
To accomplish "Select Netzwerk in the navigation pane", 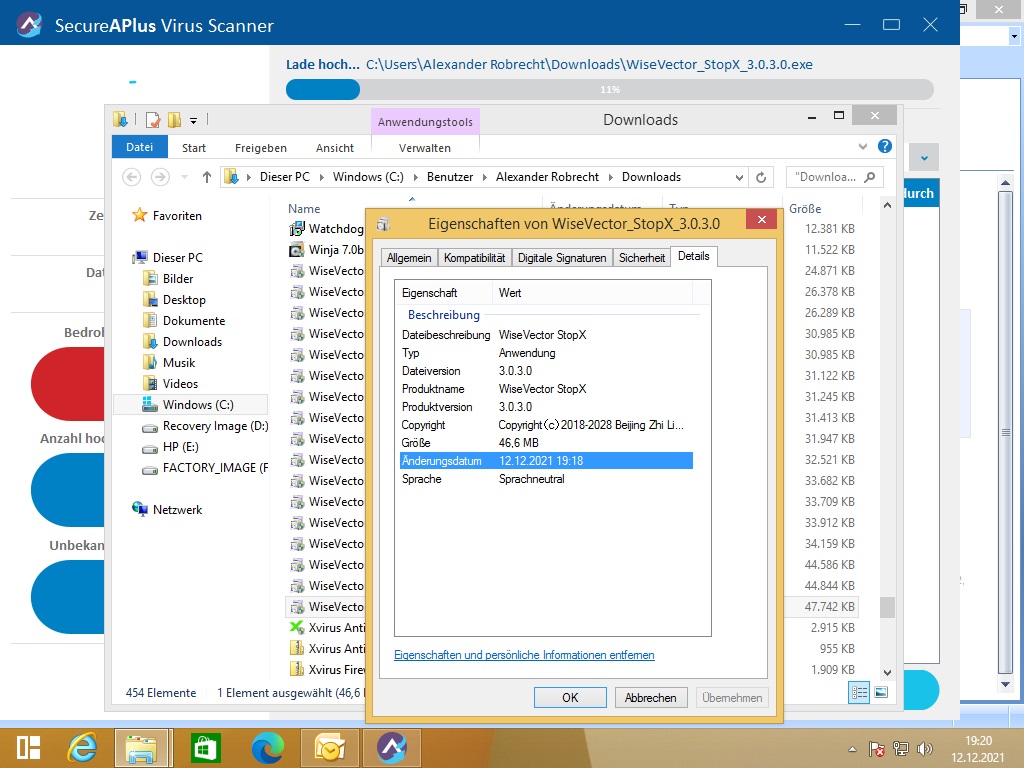I will pos(167,509).
